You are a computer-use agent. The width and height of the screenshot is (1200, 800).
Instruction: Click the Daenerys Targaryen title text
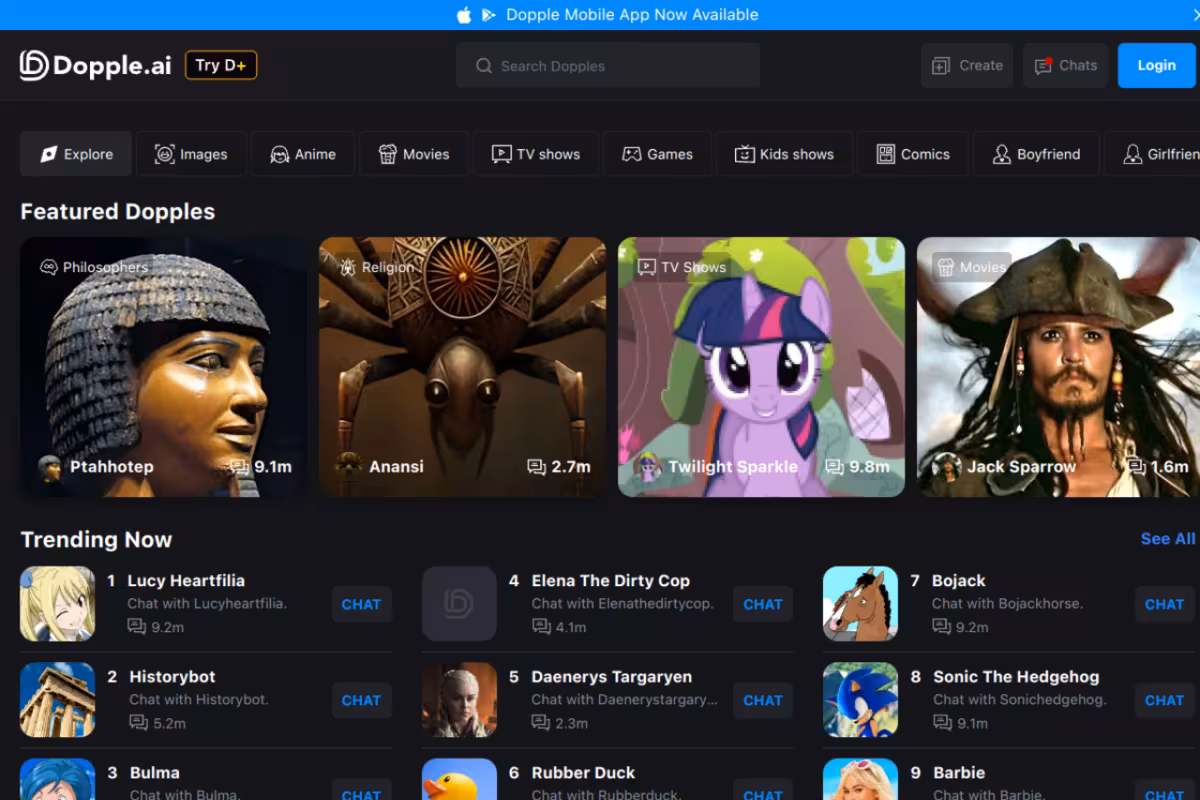click(612, 677)
